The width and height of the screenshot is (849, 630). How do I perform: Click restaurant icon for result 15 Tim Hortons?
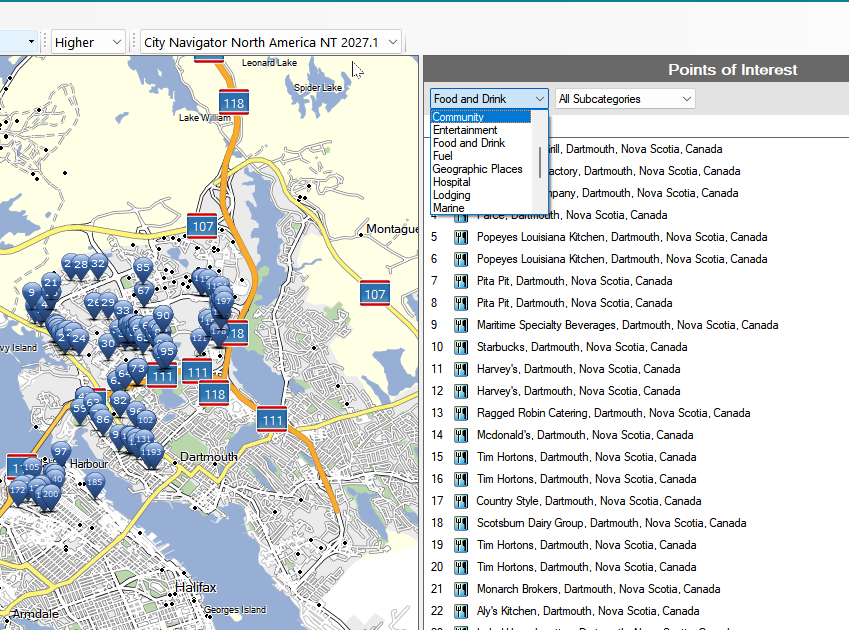coord(461,457)
